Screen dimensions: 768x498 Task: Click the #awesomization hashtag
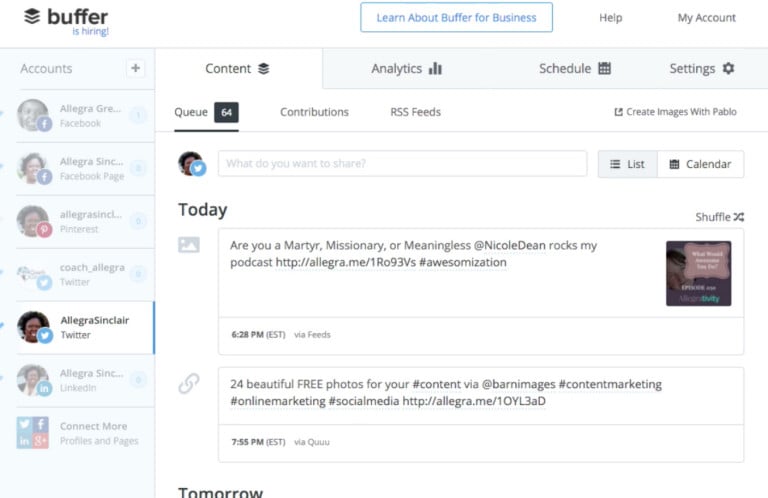click(463, 262)
